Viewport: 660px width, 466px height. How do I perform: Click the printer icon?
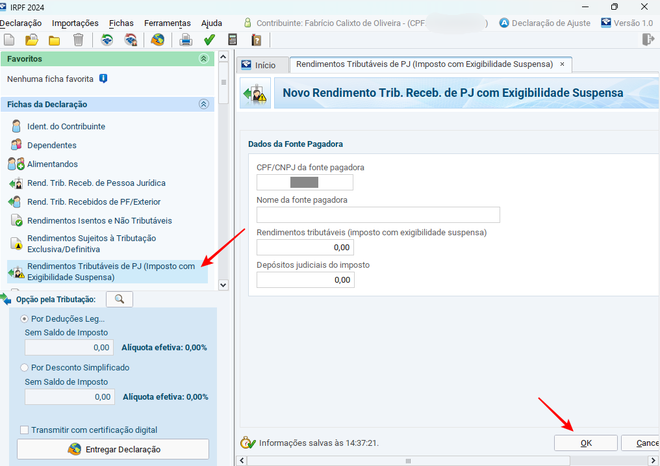pos(186,40)
